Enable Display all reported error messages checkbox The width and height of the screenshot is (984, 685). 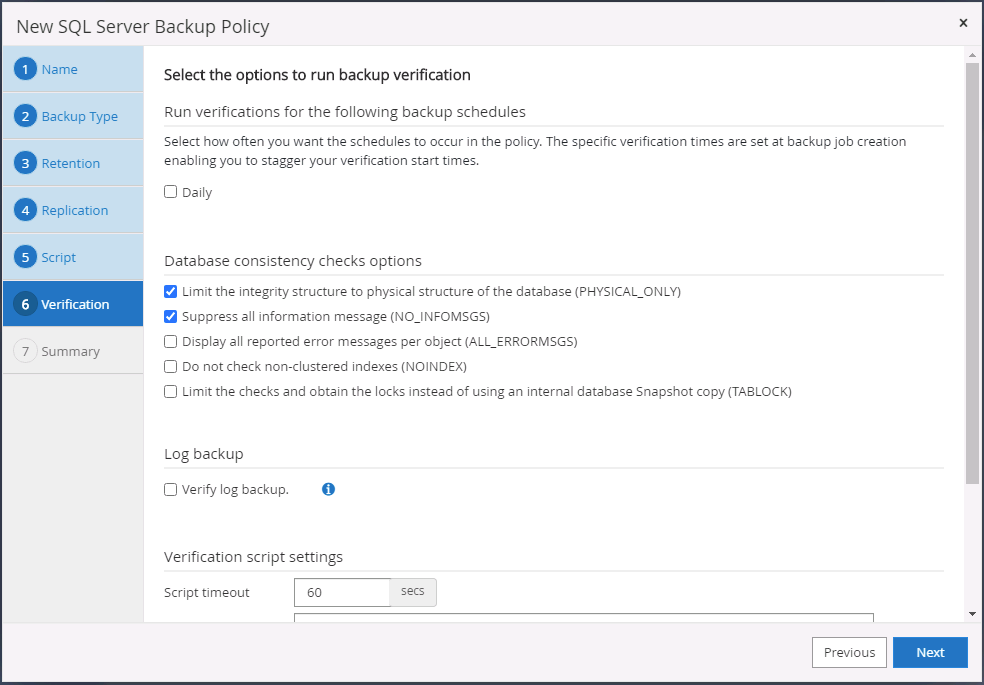(171, 341)
